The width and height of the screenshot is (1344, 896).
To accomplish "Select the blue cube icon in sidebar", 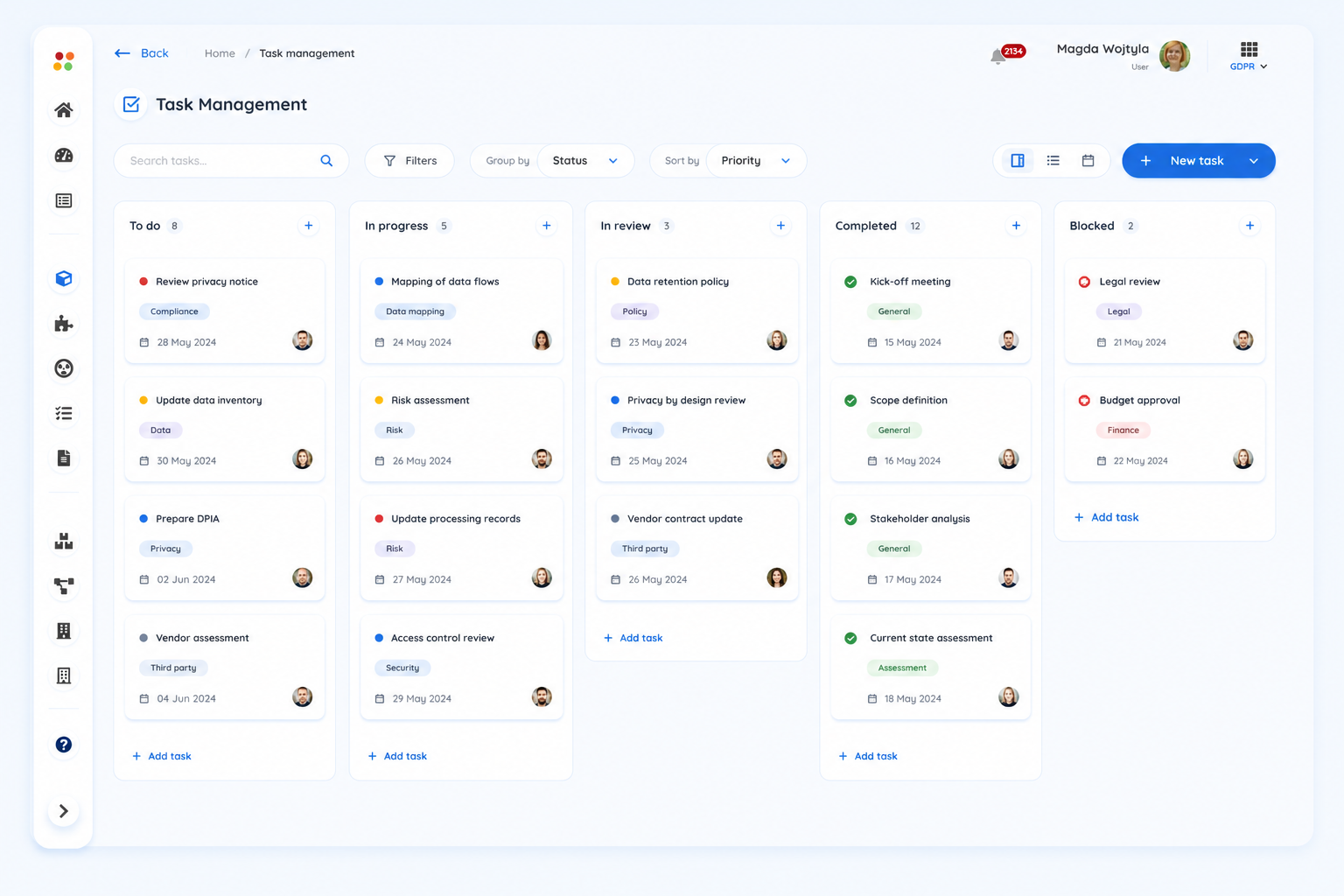I will coord(64,278).
